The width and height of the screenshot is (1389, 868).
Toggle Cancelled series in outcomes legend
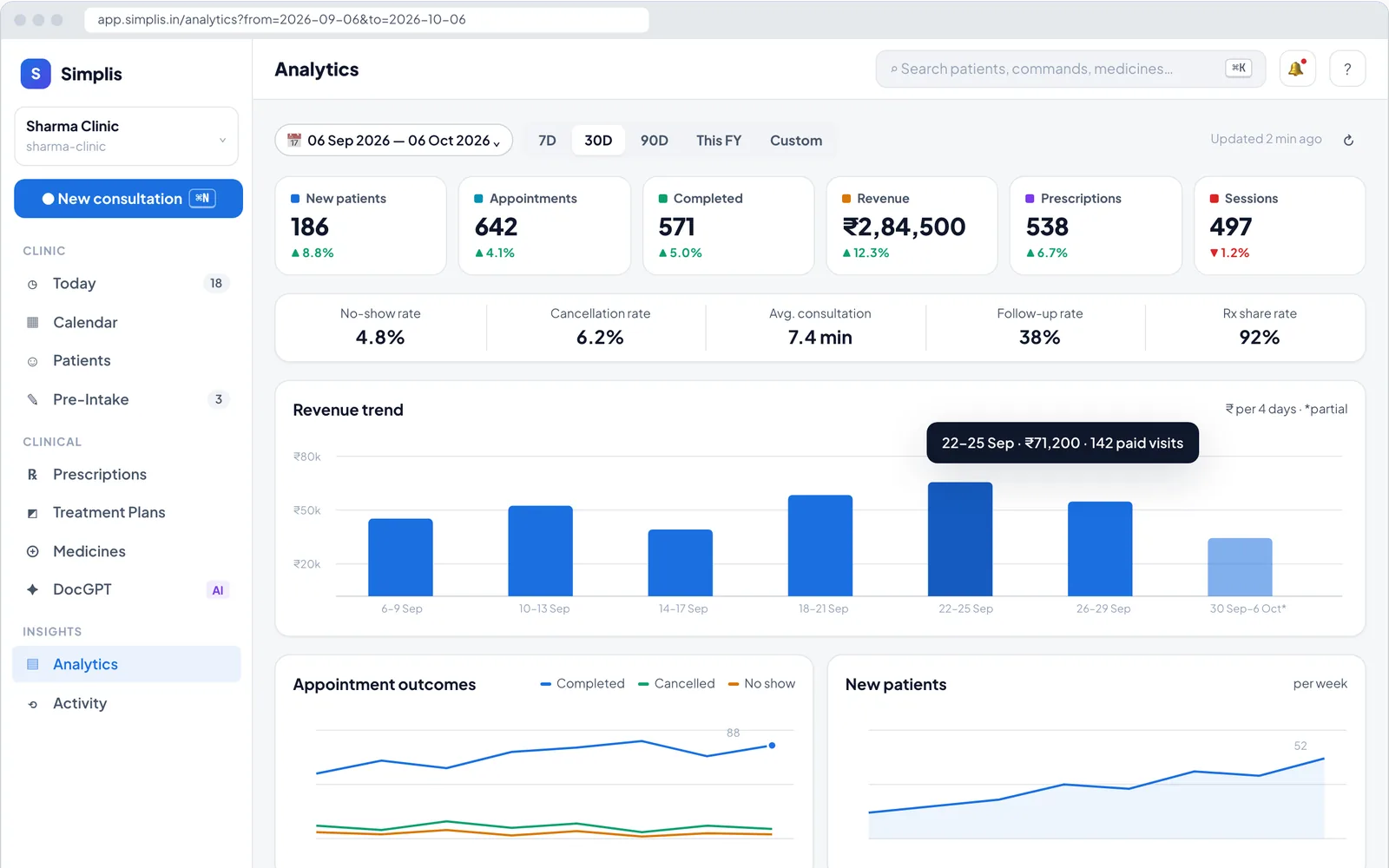(x=676, y=684)
